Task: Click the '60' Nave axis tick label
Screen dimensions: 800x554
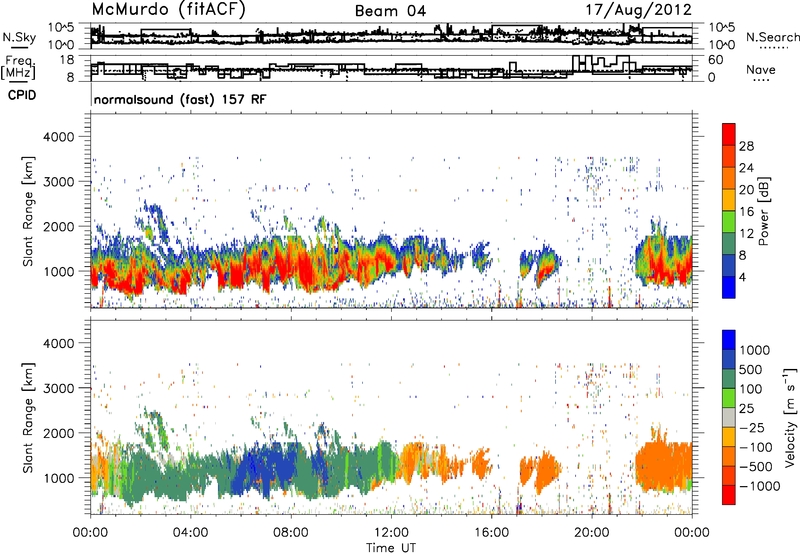Action: [715, 60]
